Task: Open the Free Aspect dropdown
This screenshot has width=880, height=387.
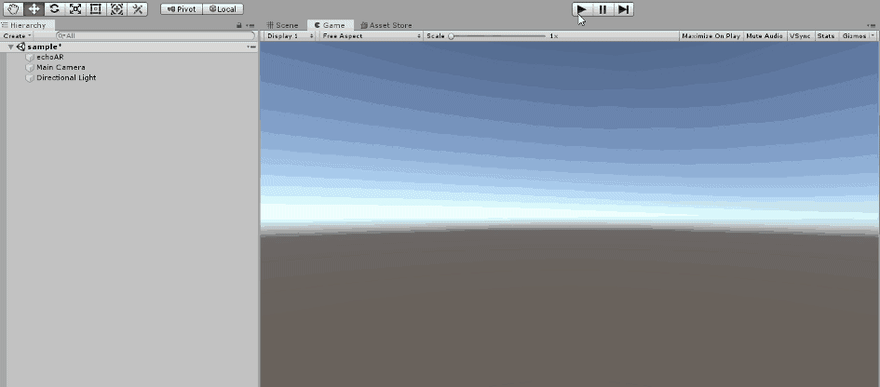Action: click(x=372, y=36)
